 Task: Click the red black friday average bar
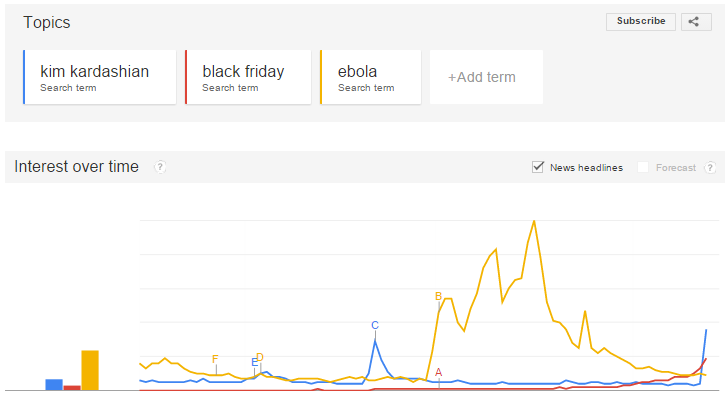pyautogui.click(x=72, y=387)
